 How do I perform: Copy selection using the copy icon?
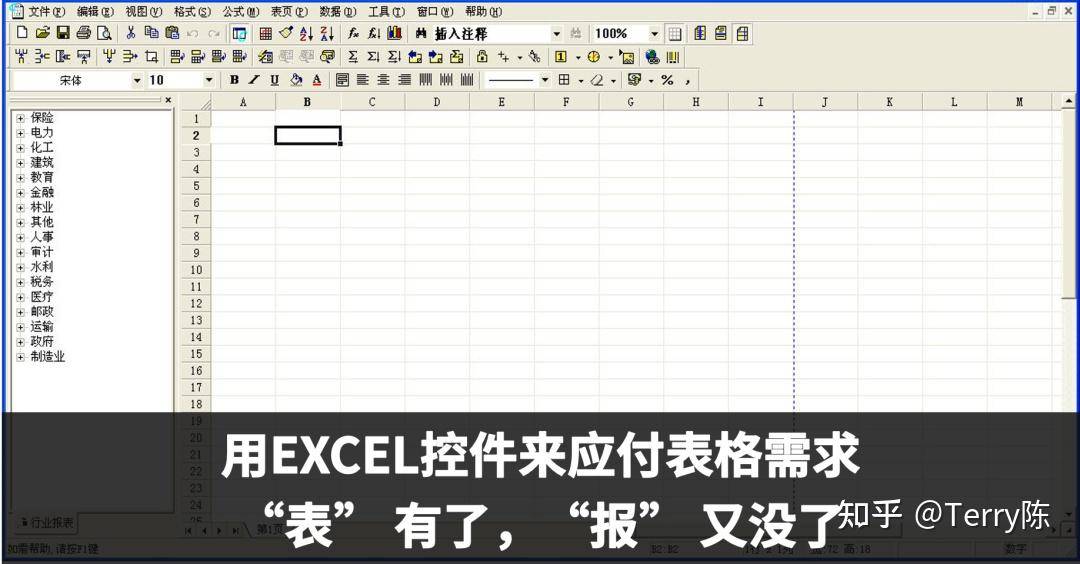152,33
